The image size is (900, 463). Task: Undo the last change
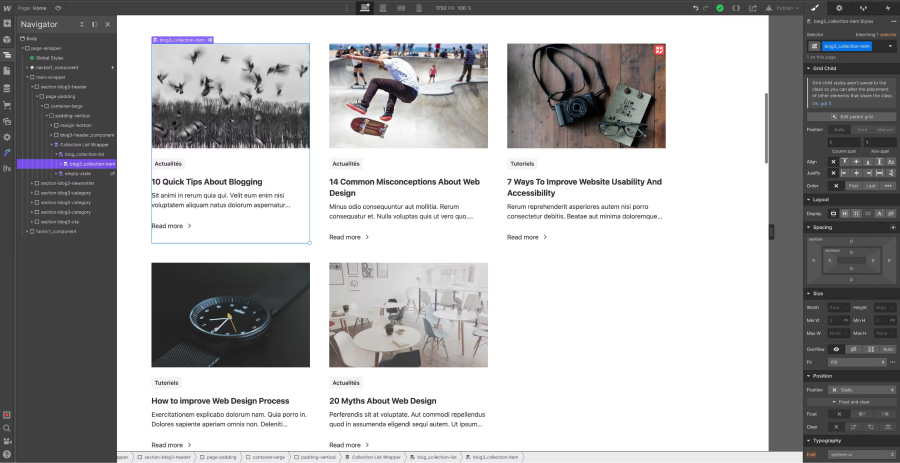[x=696, y=8]
